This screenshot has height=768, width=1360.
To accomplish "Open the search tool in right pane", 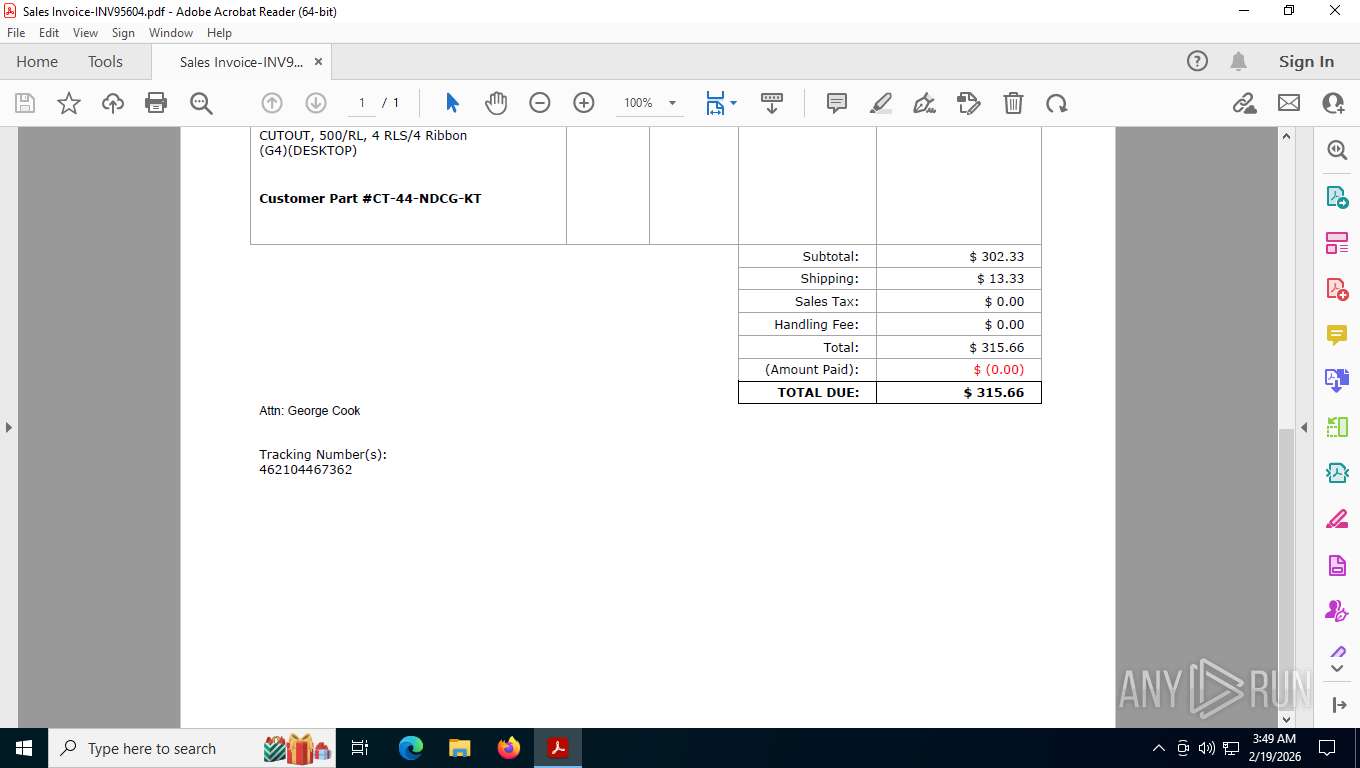I will point(1337,150).
